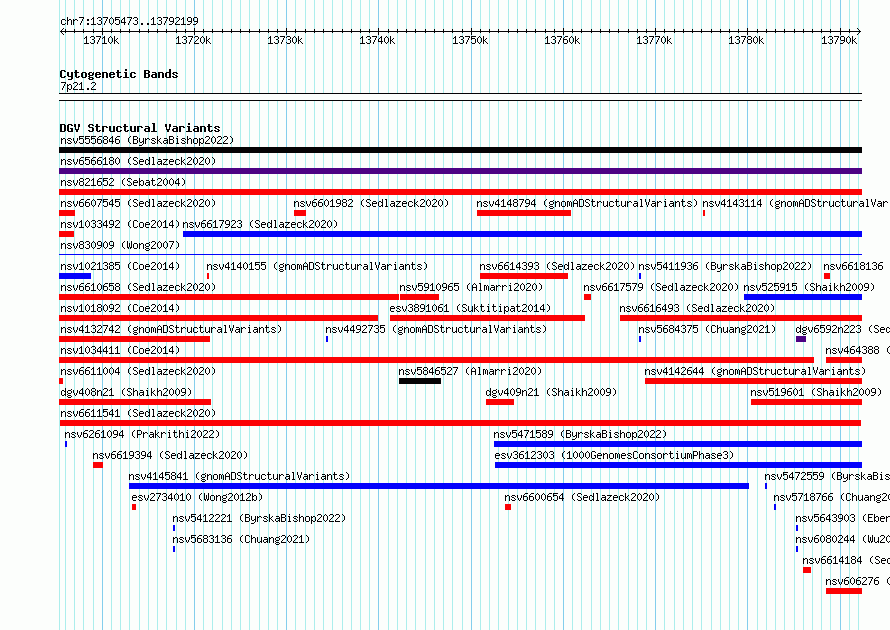Viewport: 890px width, 630px height.
Task: Click nsv6617579 (Sedlazeck2020) label
Action: [x=661, y=287]
